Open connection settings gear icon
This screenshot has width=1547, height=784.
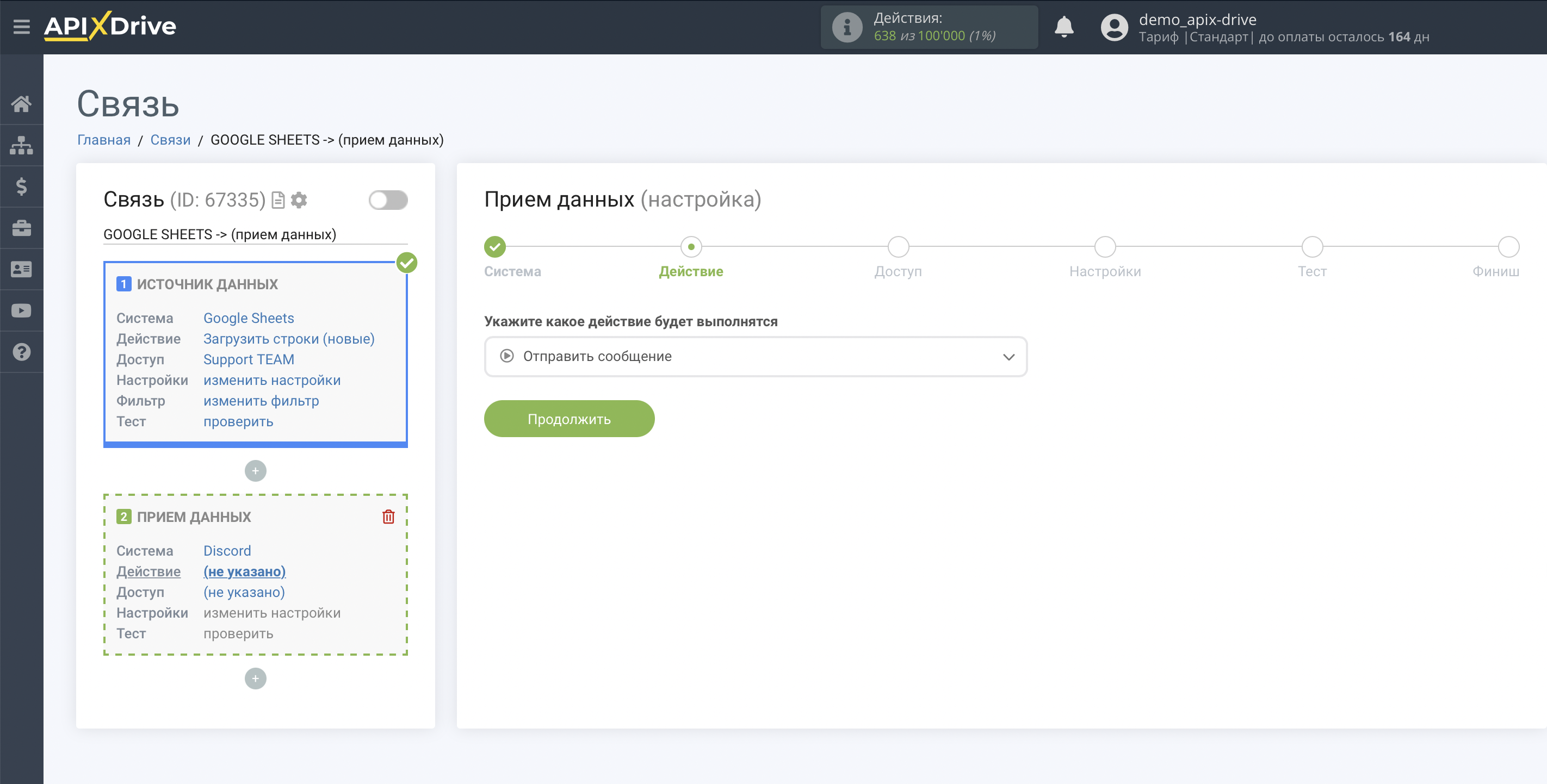299,200
